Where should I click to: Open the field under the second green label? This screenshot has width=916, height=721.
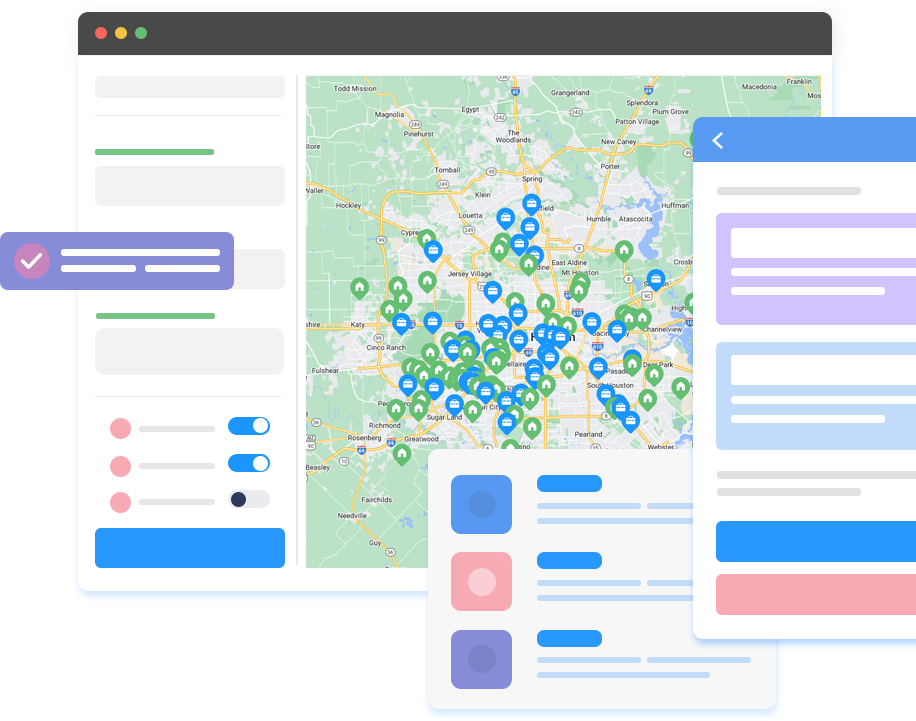(x=190, y=351)
